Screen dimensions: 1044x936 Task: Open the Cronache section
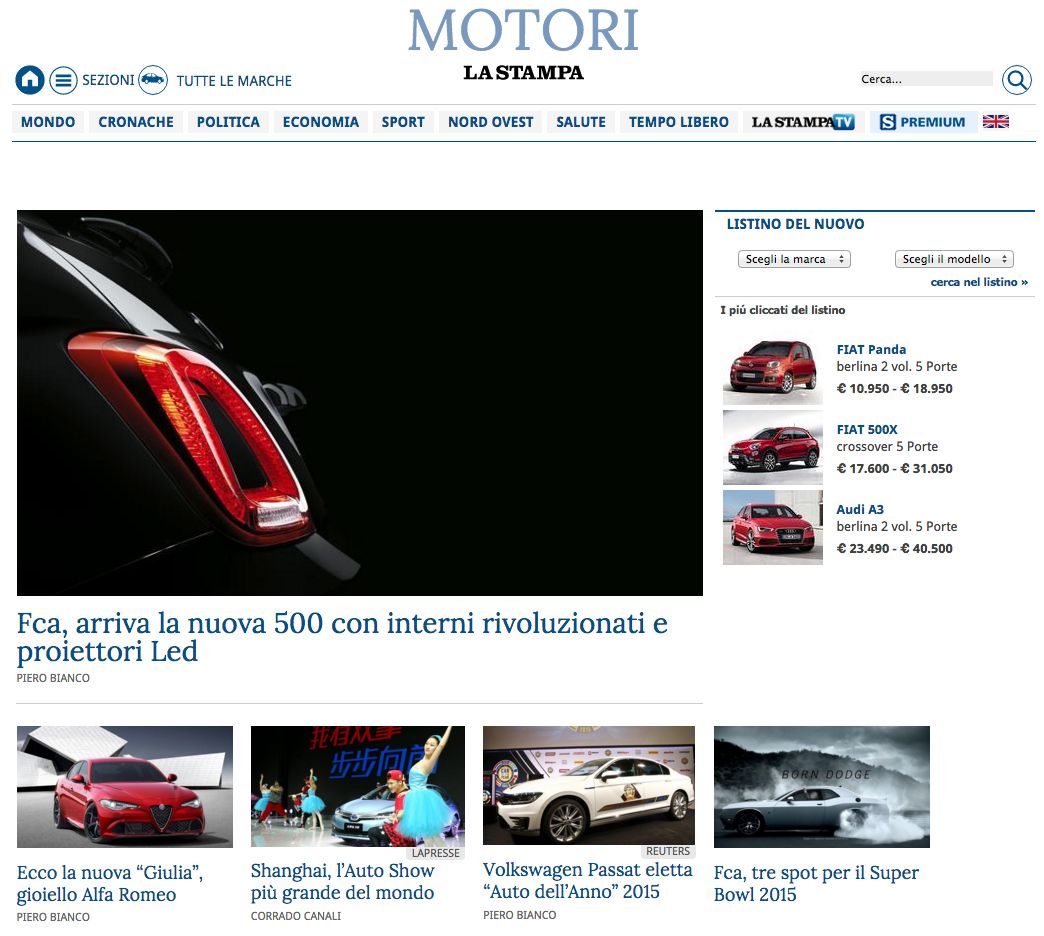pos(136,122)
